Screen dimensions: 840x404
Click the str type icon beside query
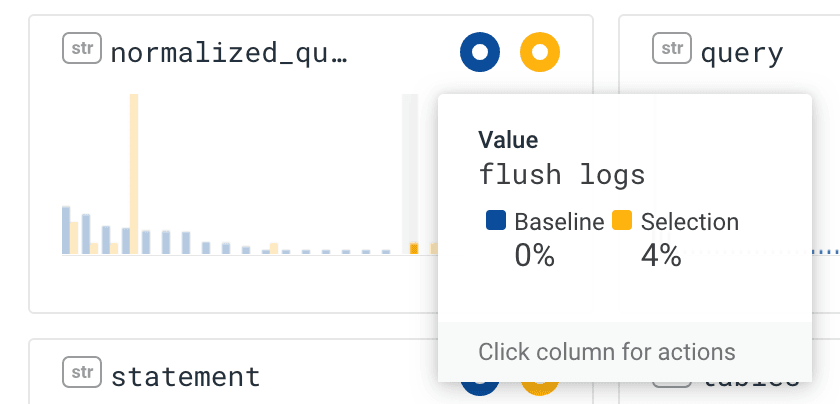[672, 47]
